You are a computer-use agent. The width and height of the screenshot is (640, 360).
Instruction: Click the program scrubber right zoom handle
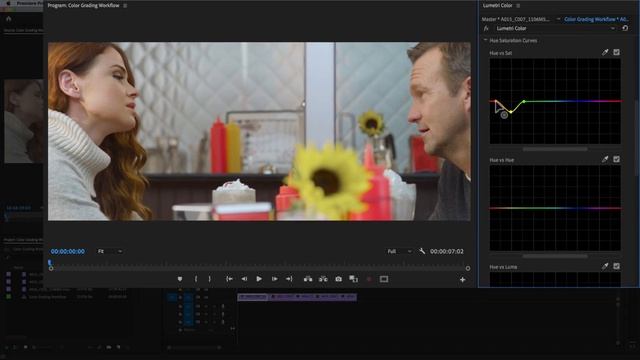[468, 268]
